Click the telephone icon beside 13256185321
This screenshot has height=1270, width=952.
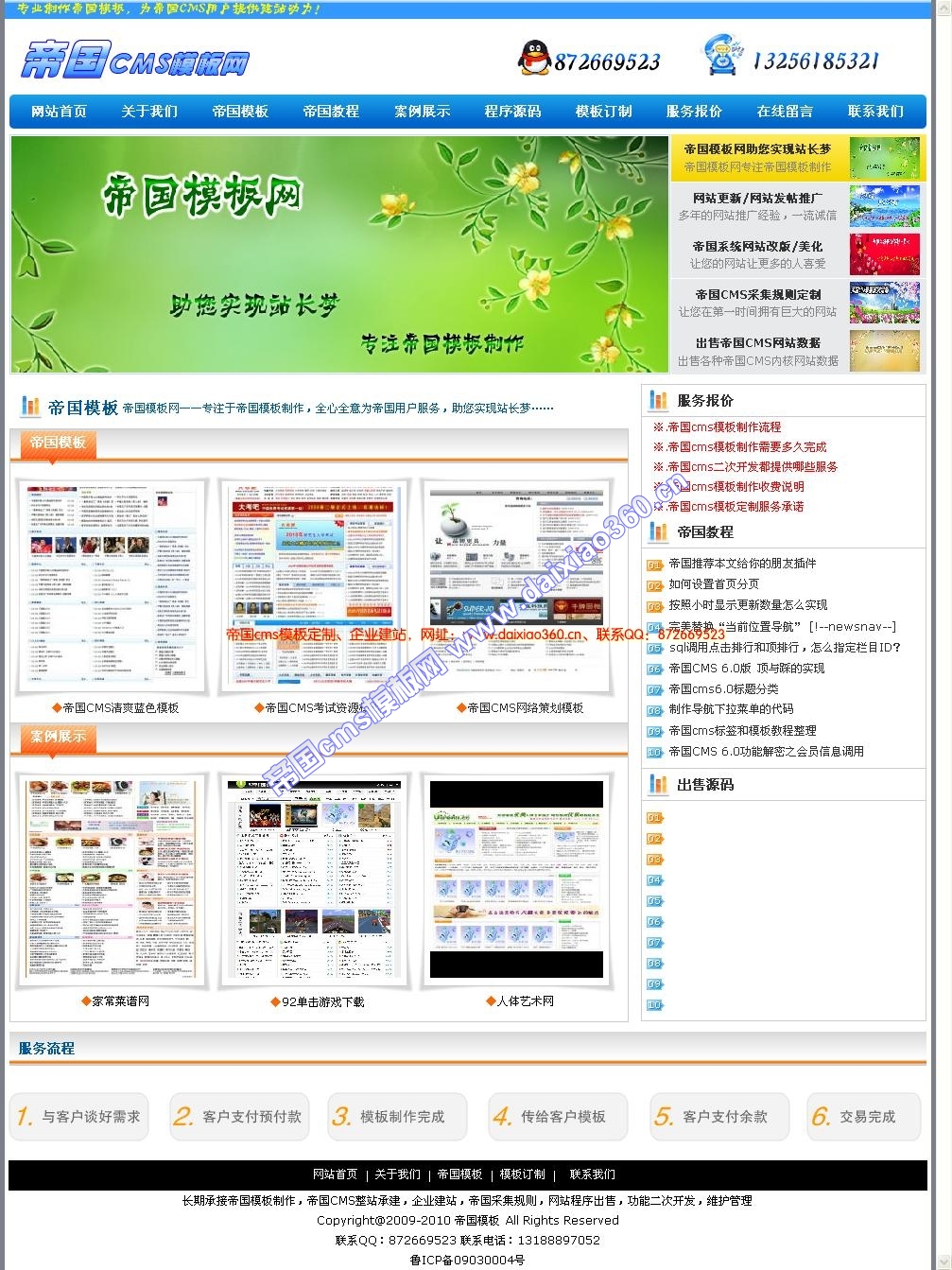click(x=723, y=54)
